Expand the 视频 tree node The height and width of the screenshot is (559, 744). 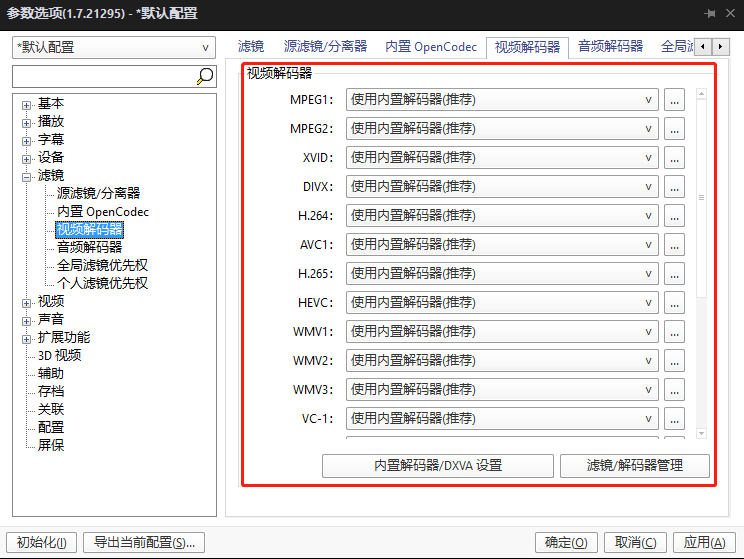point(27,303)
